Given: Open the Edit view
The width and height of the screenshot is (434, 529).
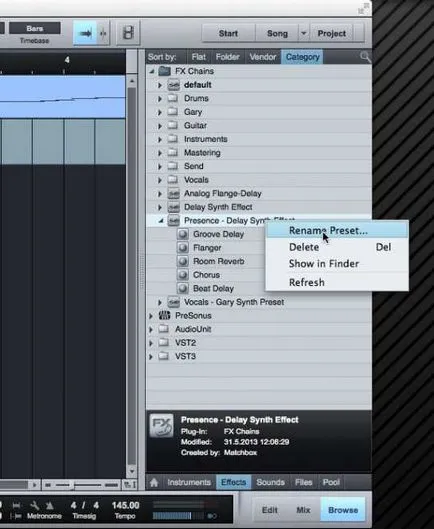Looking at the screenshot, I should click(270, 510).
